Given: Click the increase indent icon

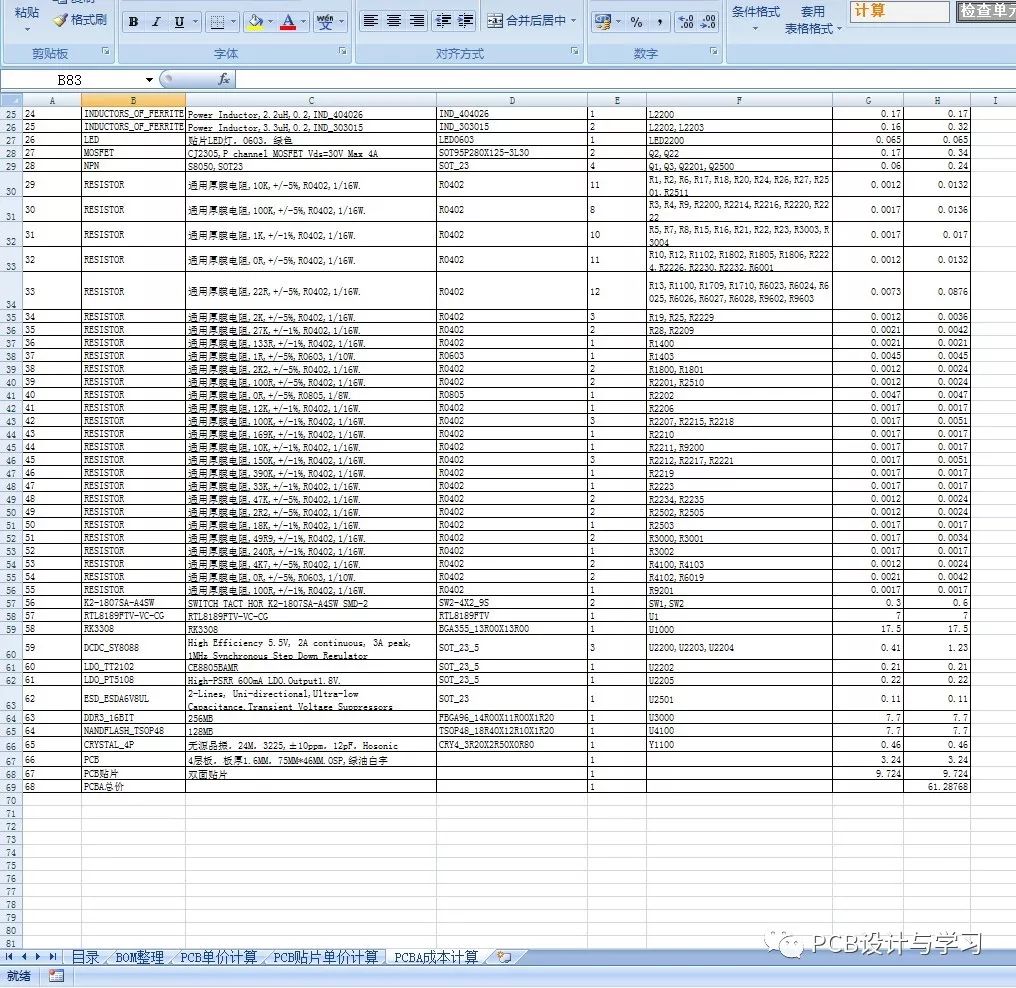Looking at the screenshot, I should coord(466,21).
